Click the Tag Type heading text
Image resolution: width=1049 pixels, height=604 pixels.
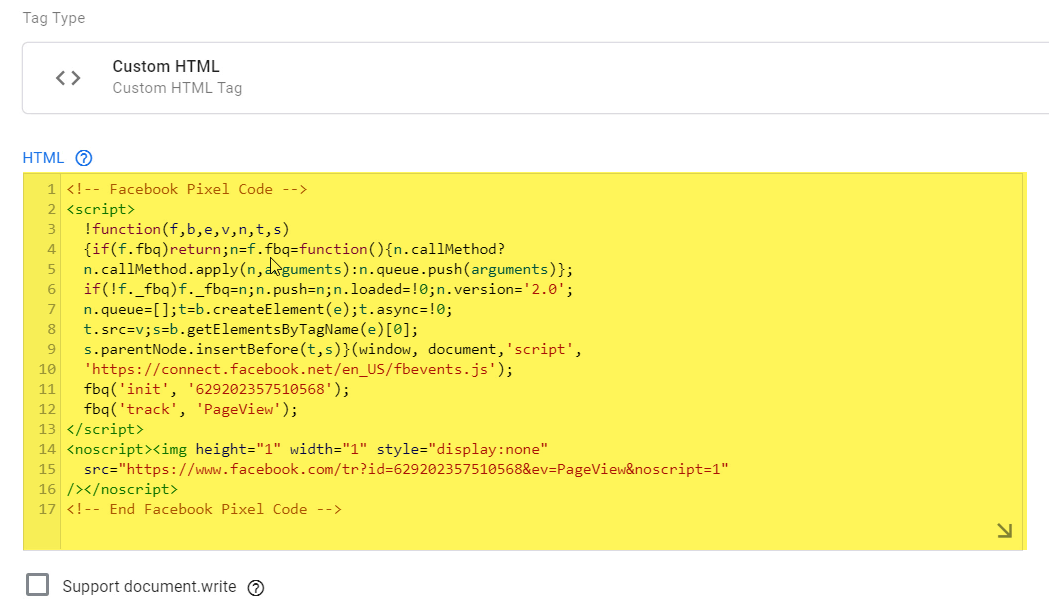pyautogui.click(x=54, y=18)
